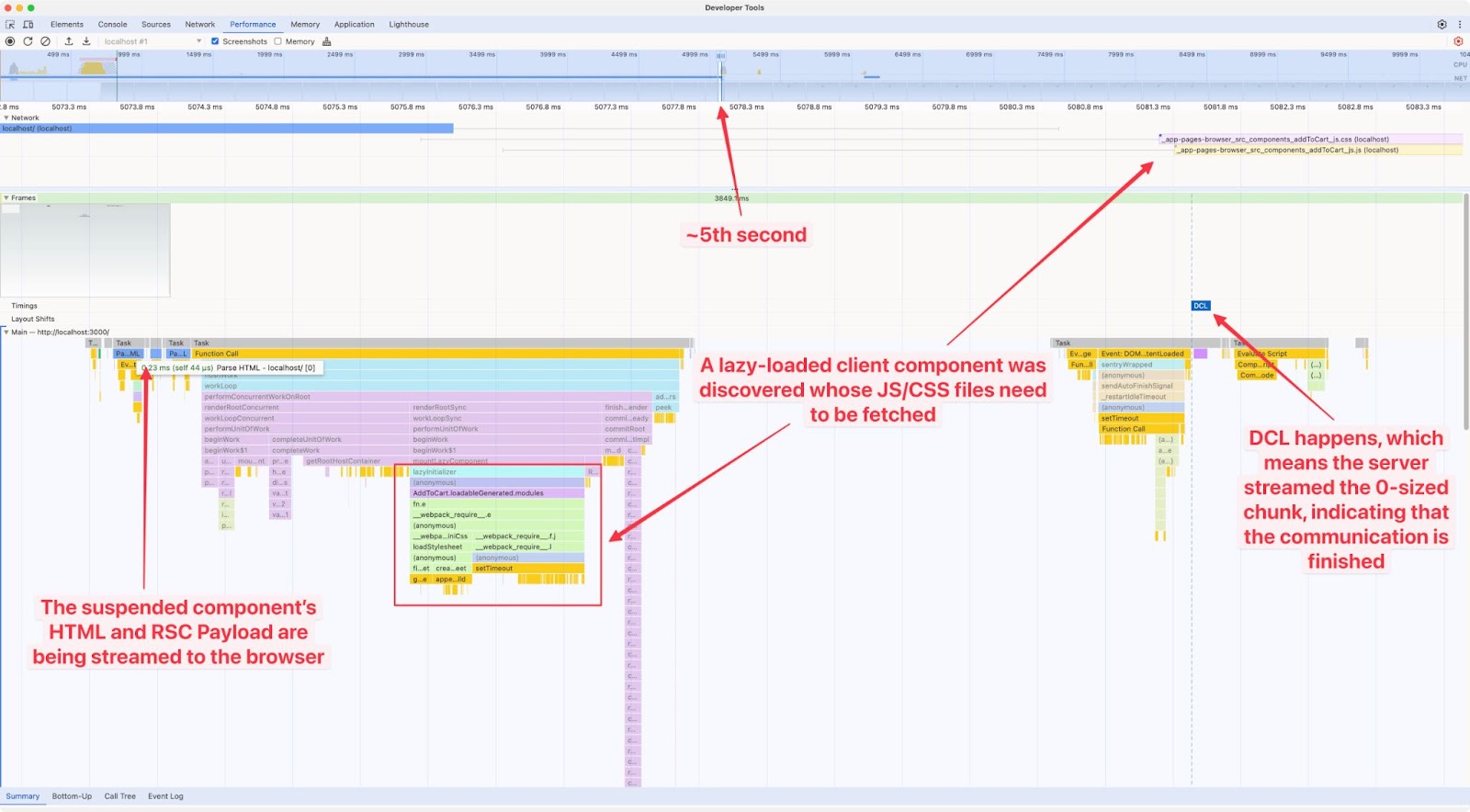
Task: Toggle the Memory checkbox in toolbar
Action: coord(277,41)
